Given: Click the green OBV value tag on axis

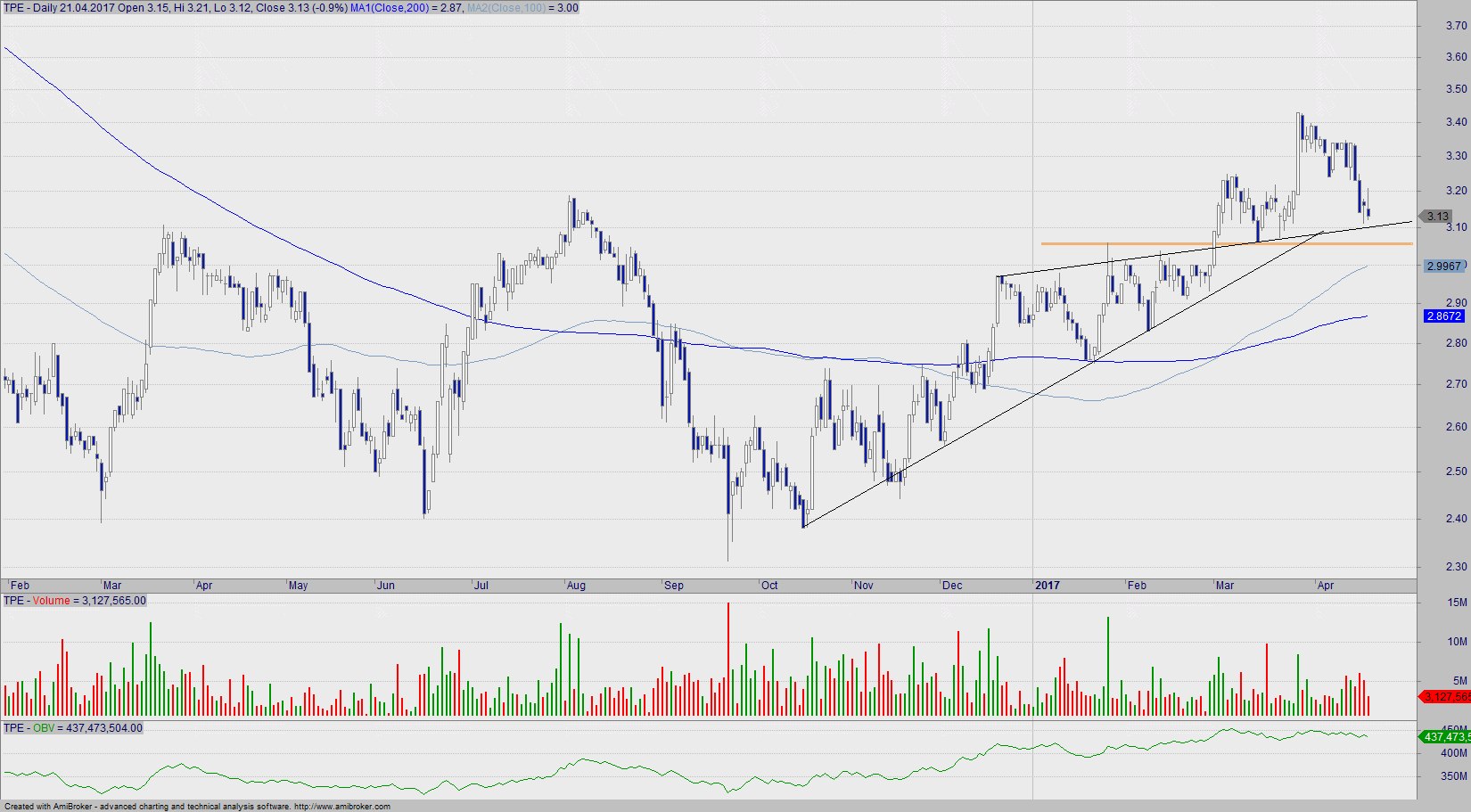Looking at the screenshot, I should pos(1446,736).
